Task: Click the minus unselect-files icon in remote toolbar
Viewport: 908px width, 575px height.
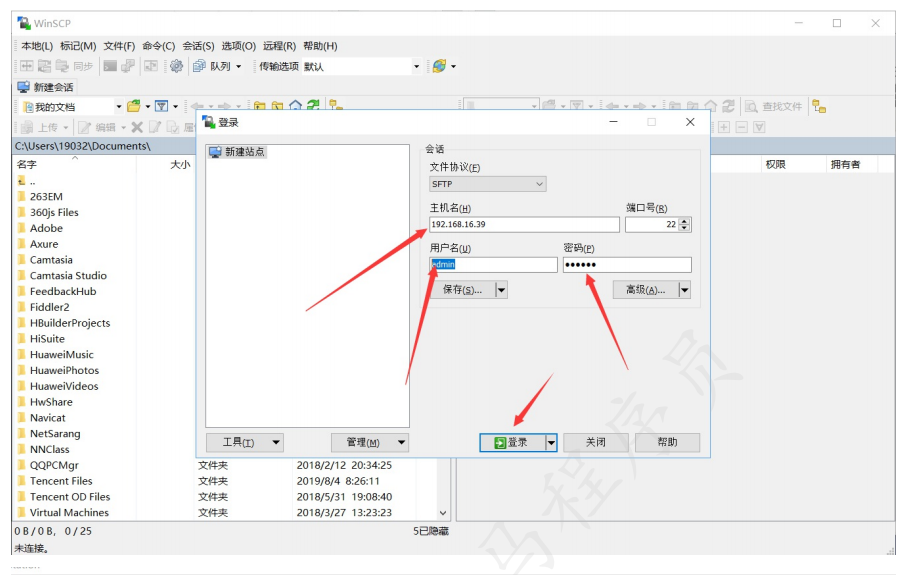Action: pos(742,127)
